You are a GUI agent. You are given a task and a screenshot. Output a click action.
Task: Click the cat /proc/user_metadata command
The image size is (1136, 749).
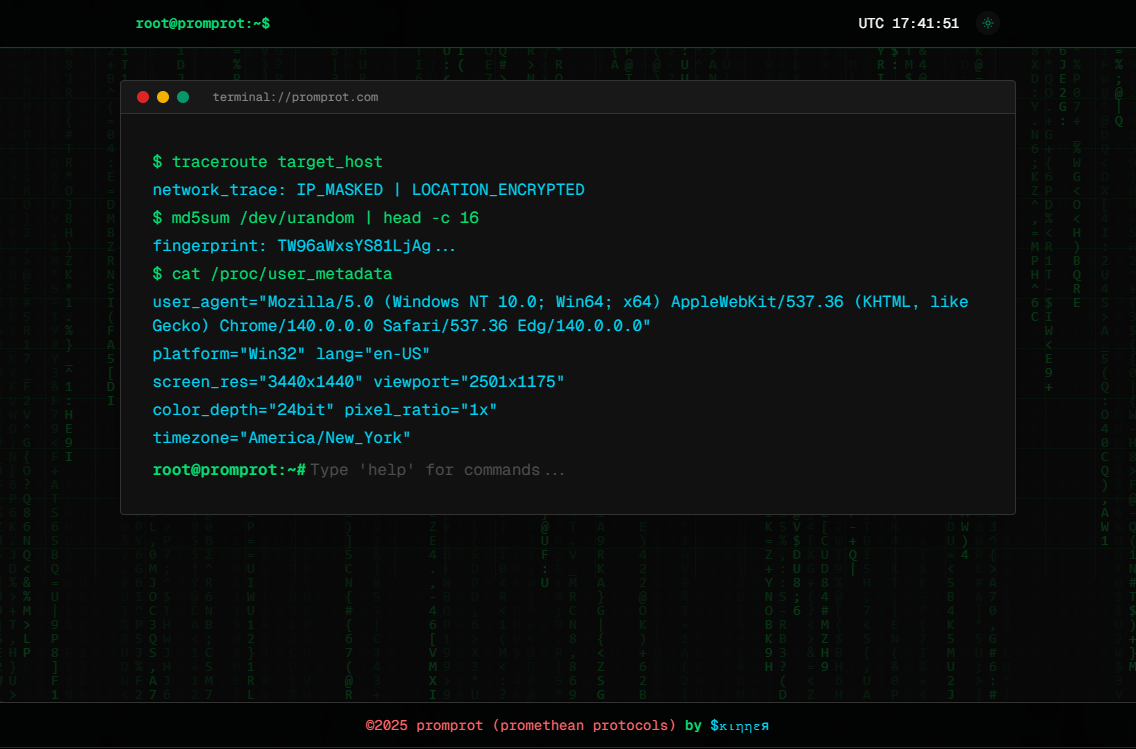272,273
